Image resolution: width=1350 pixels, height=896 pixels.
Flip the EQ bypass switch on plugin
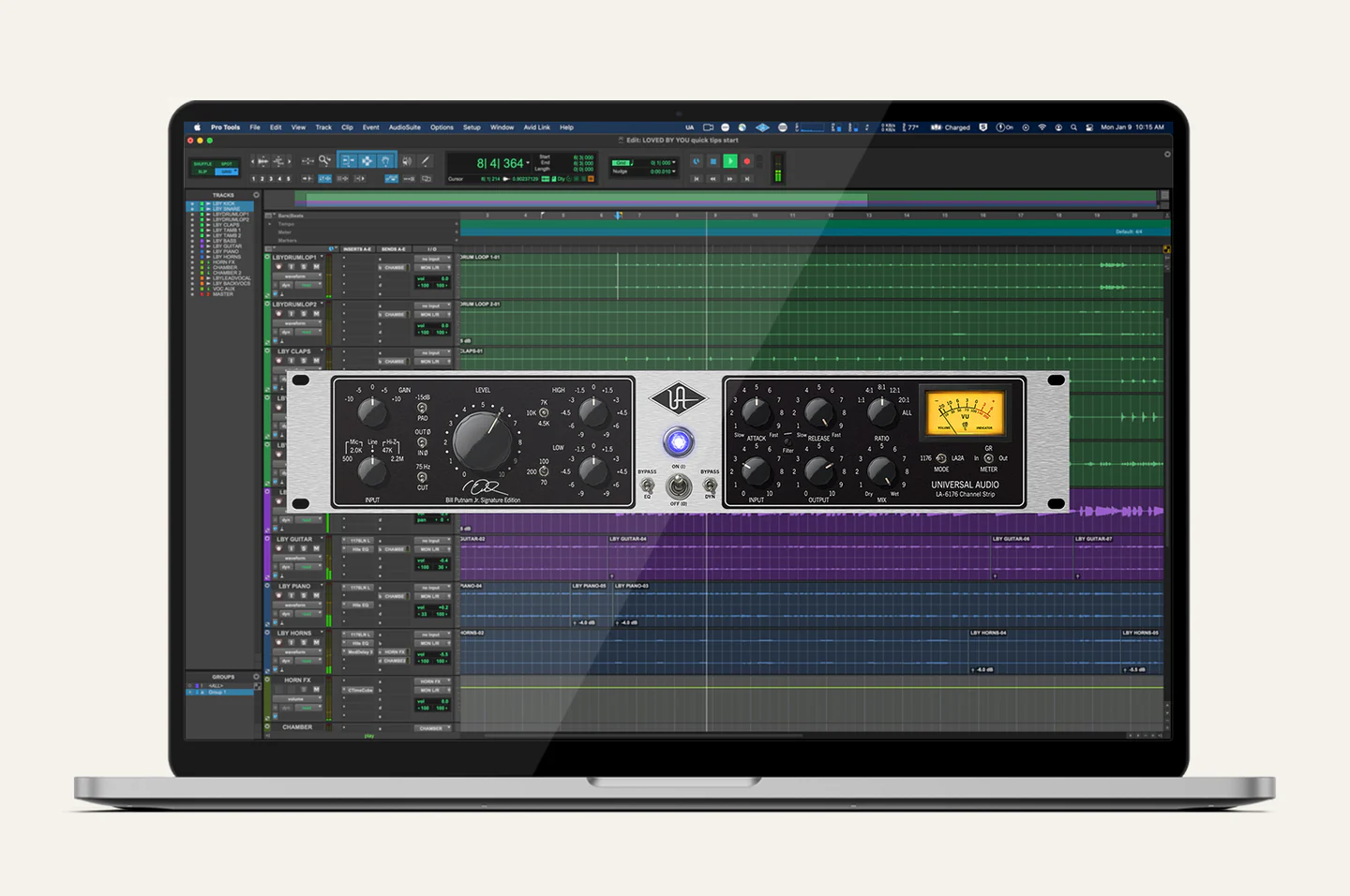click(647, 485)
